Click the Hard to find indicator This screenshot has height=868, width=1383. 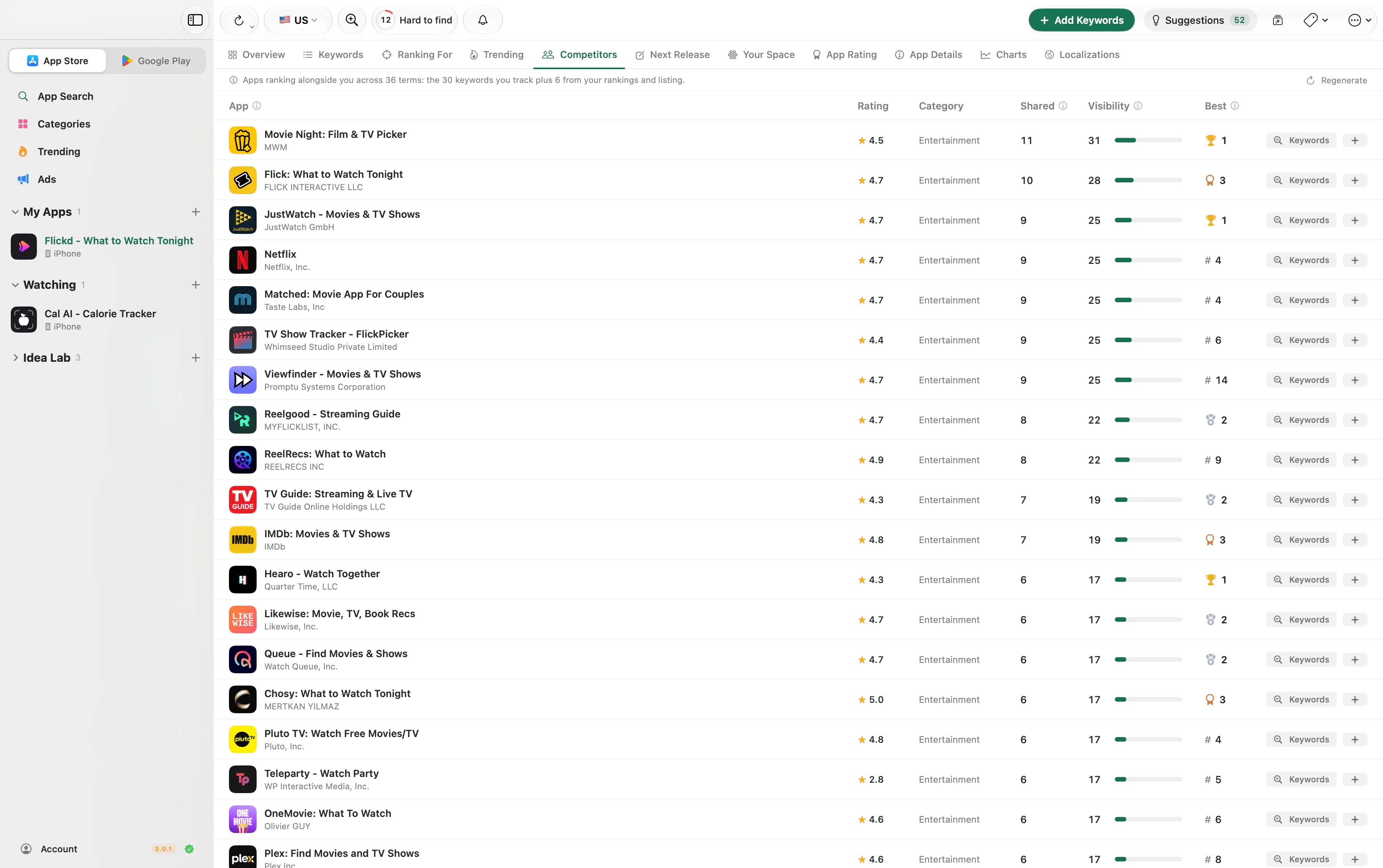pos(415,20)
